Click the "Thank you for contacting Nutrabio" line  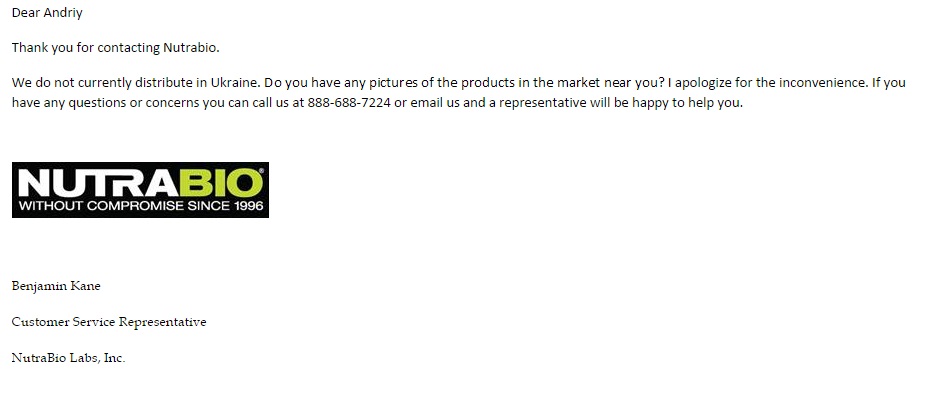click(x=115, y=47)
